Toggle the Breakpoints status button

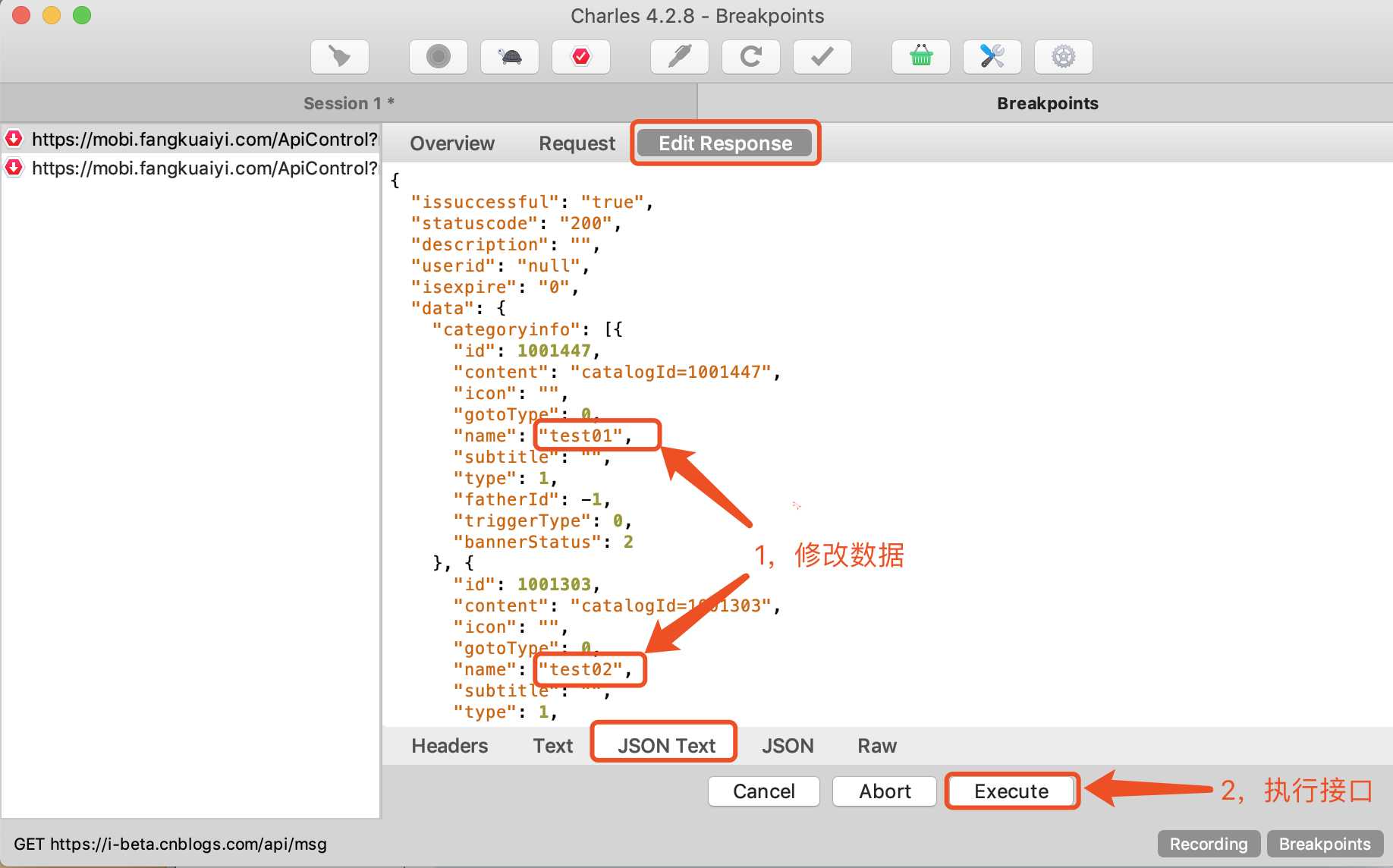pos(1325,844)
